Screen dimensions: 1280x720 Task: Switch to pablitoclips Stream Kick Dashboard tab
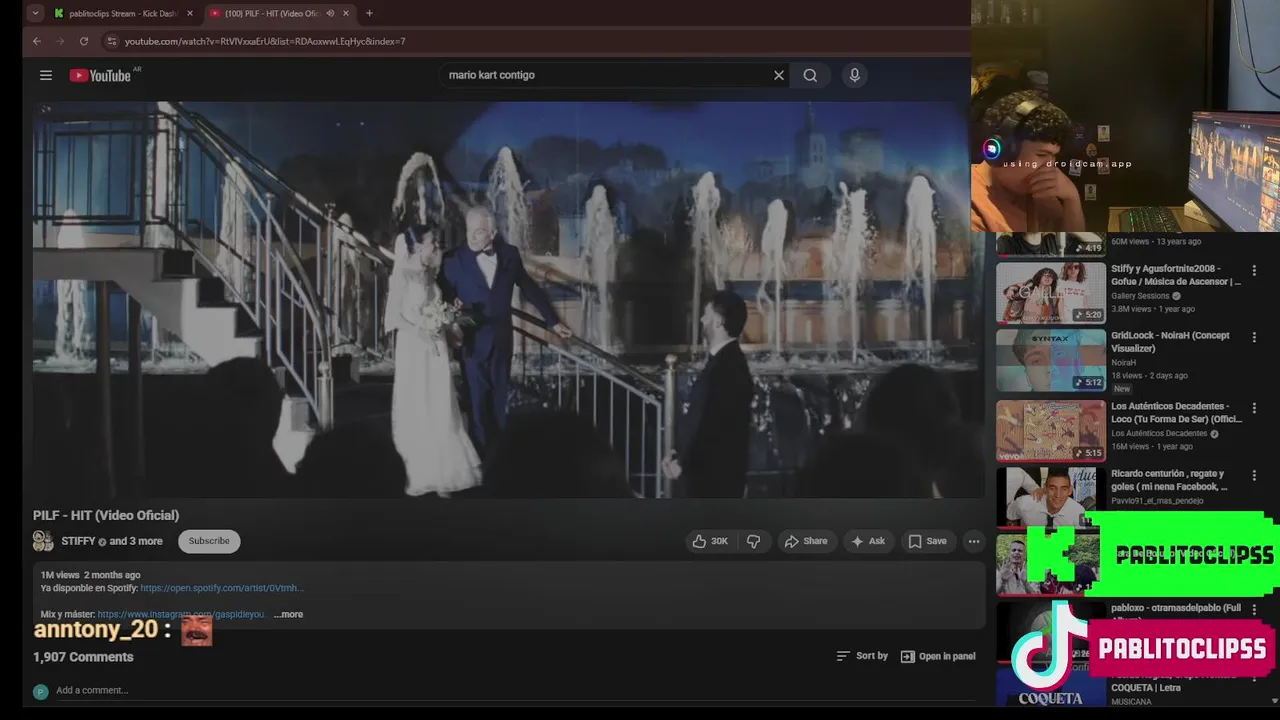(x=124, y=13)
